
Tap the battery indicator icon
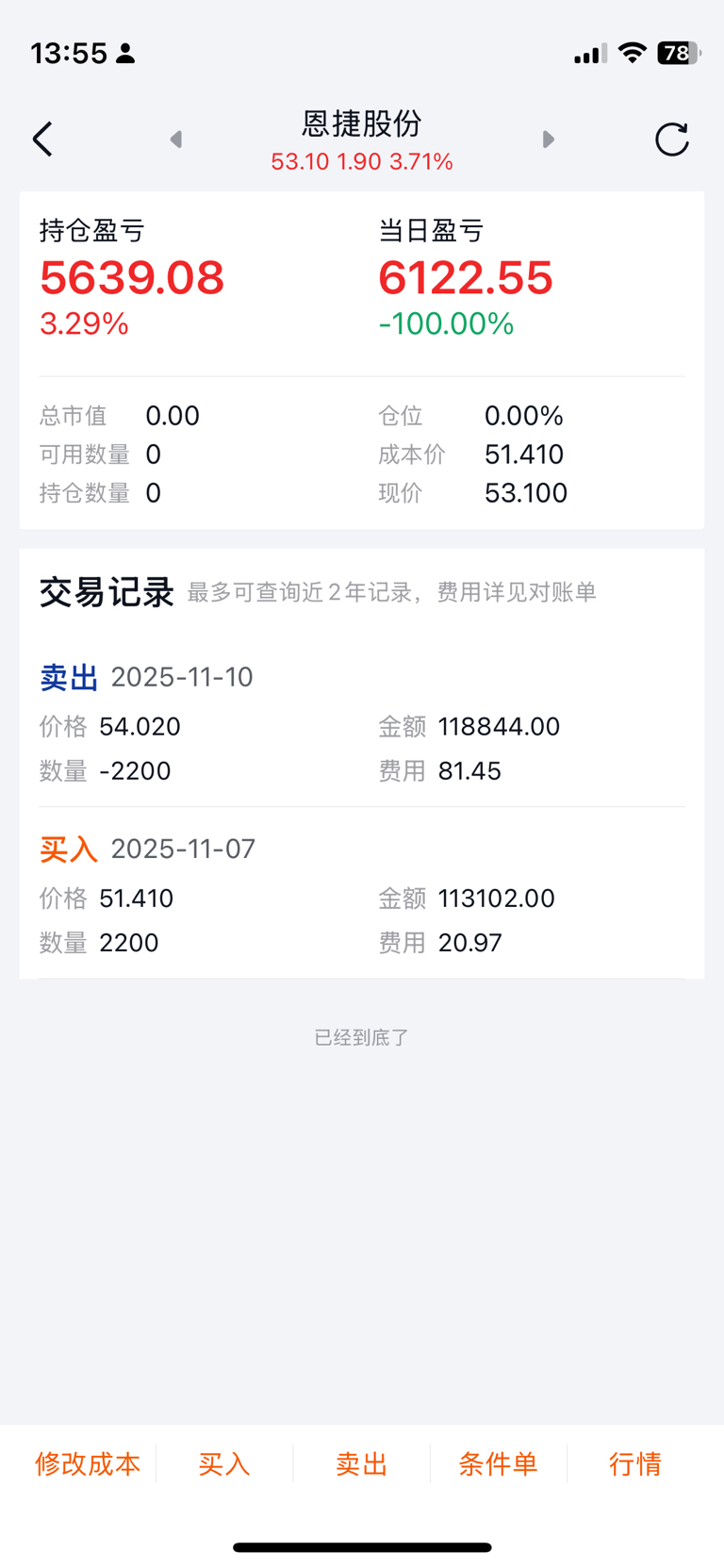679,54
